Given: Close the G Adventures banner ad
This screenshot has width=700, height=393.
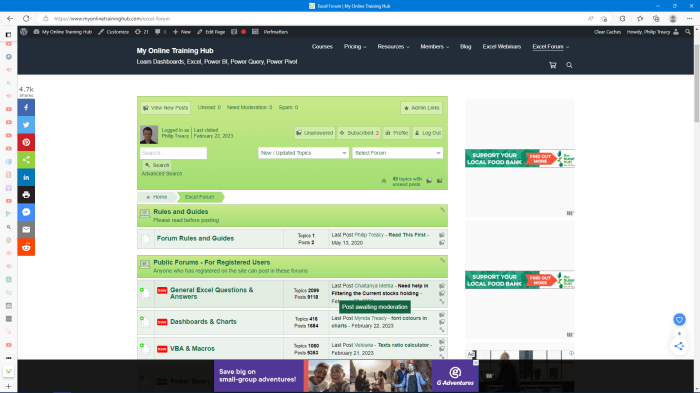Looking at the screenshot, I should tap(475, 363).
